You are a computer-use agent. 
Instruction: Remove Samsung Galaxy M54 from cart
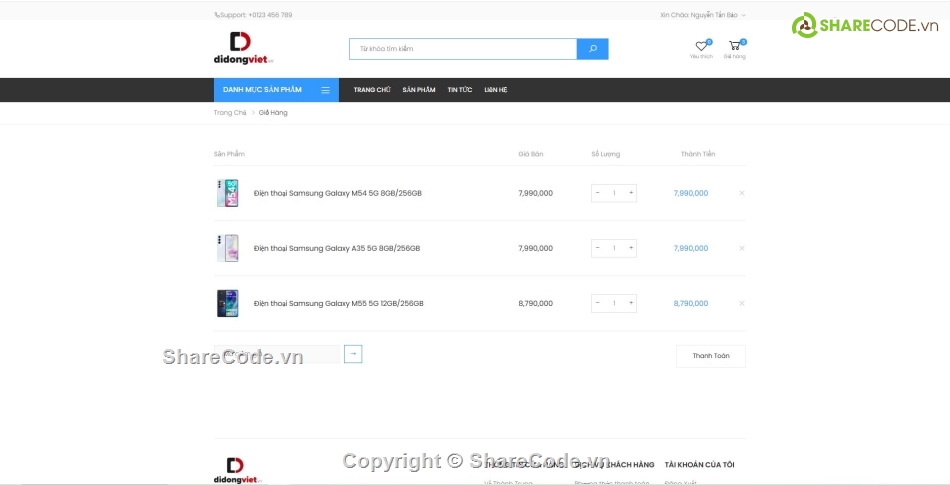(742, 193)
